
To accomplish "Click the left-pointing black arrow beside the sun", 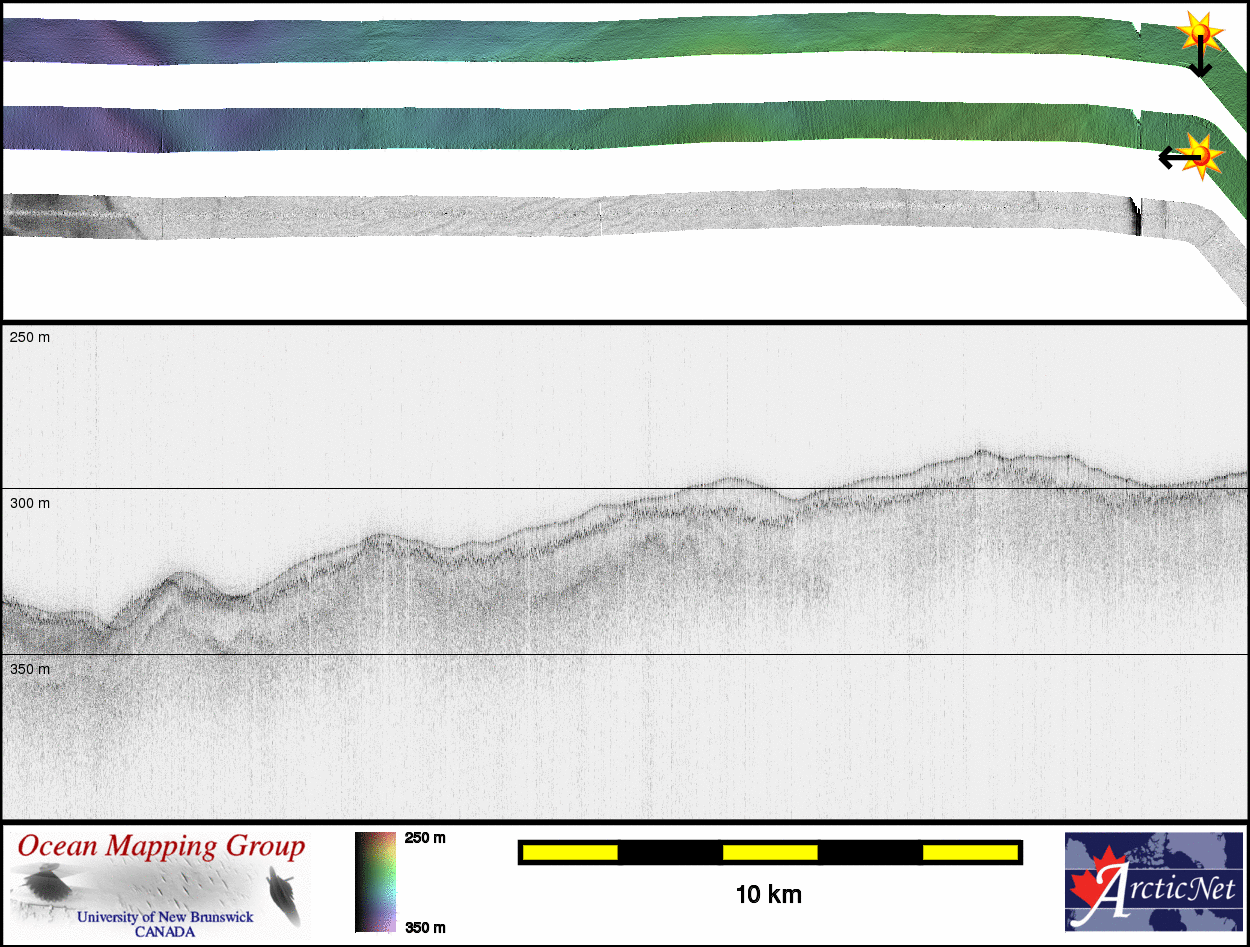I will pos(1173,157).
